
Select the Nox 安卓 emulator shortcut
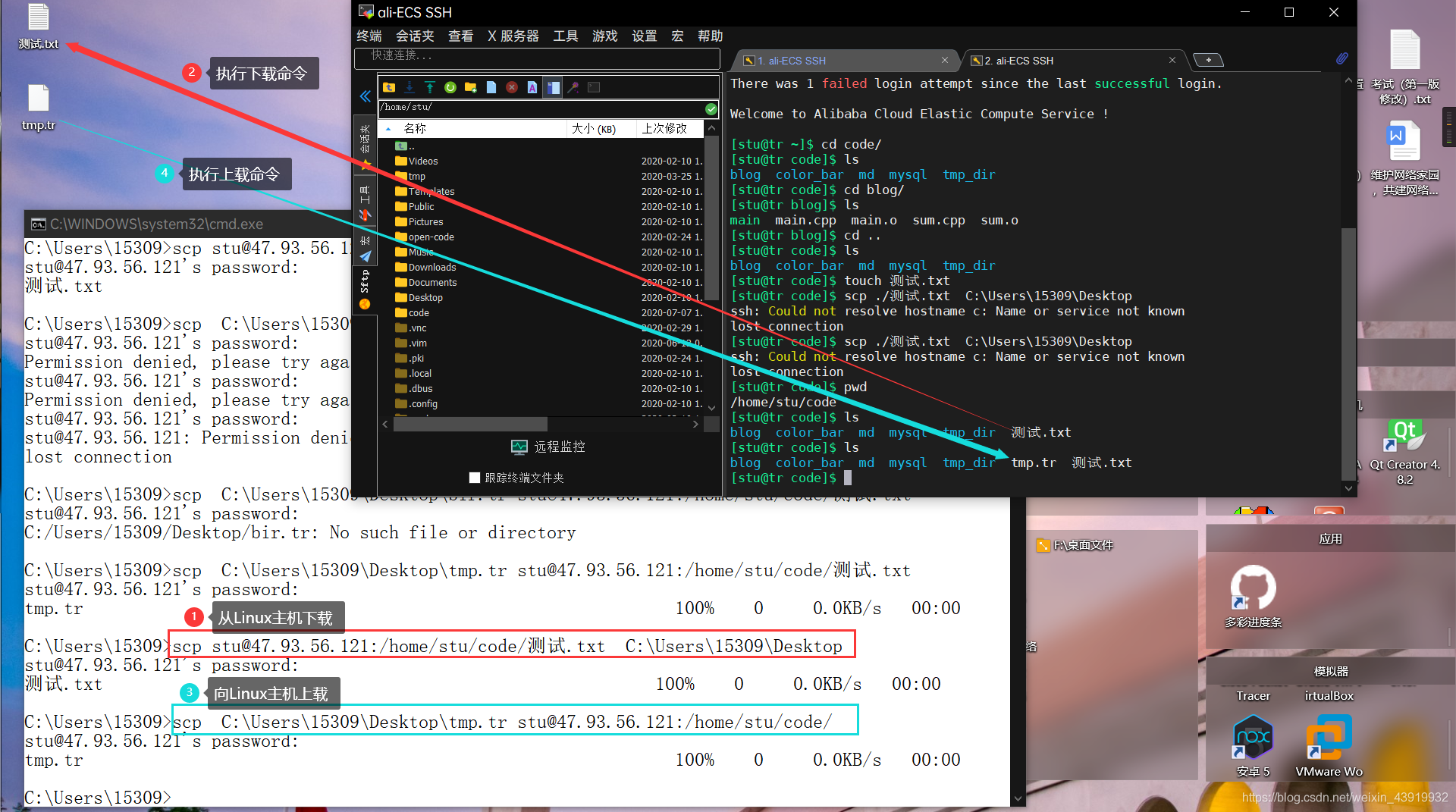tap(1254, 747)
